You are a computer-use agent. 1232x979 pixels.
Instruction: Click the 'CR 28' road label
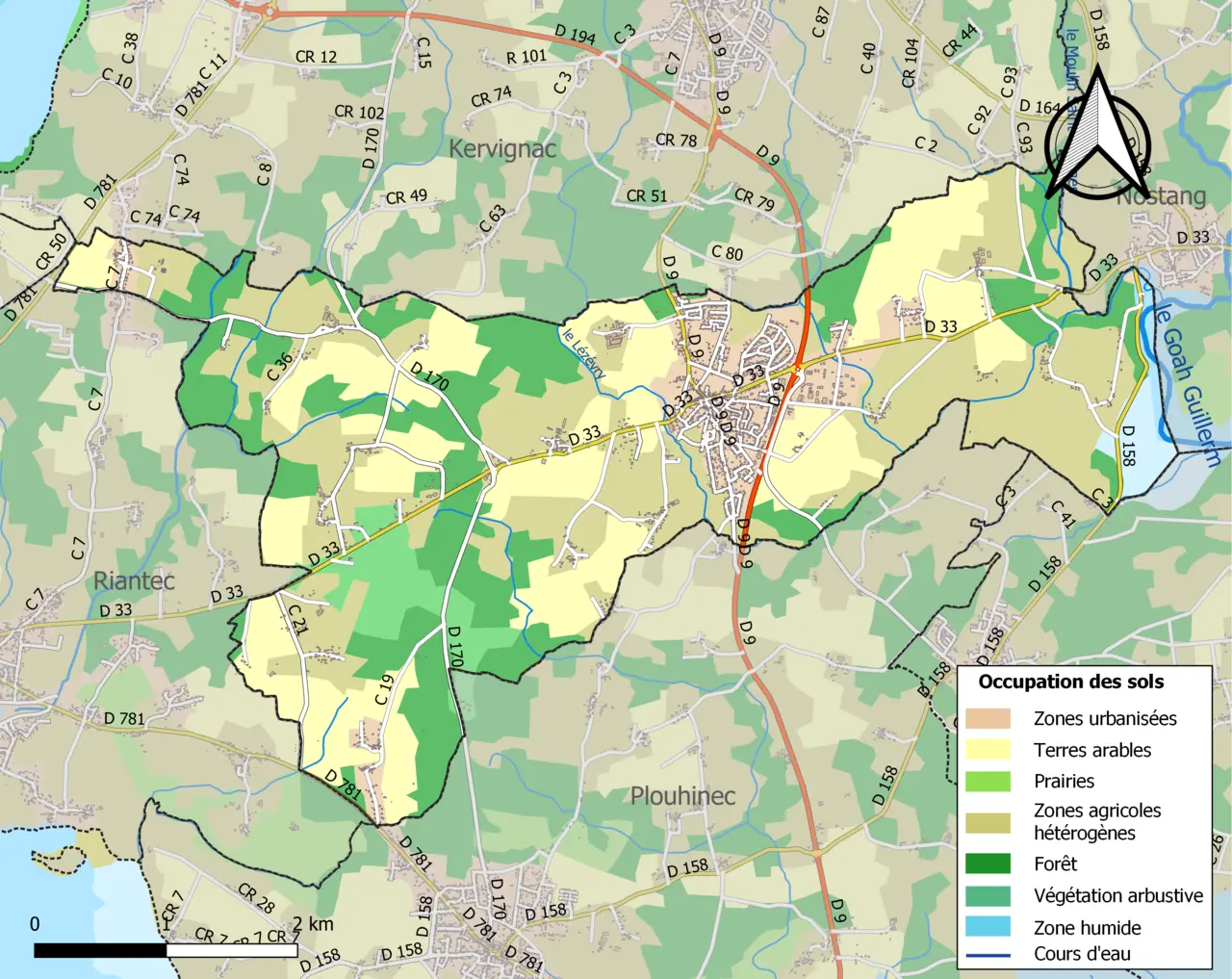(x=256, y=897)
